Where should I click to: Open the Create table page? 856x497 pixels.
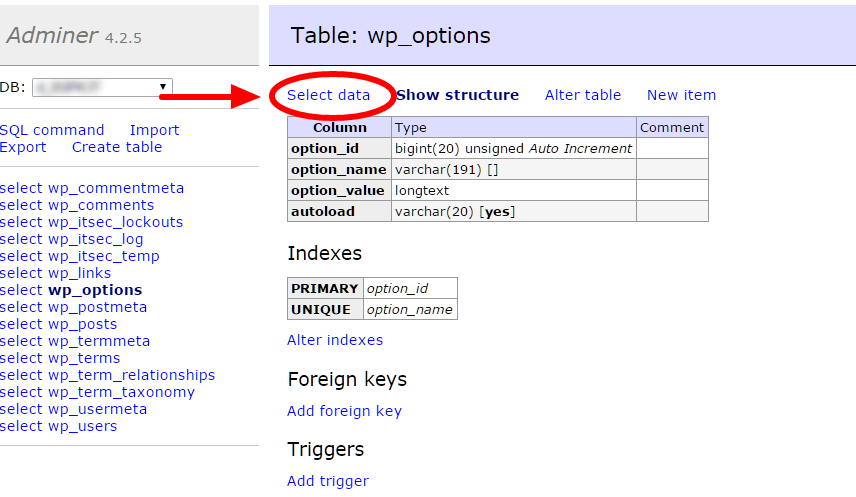click(116, 147)
